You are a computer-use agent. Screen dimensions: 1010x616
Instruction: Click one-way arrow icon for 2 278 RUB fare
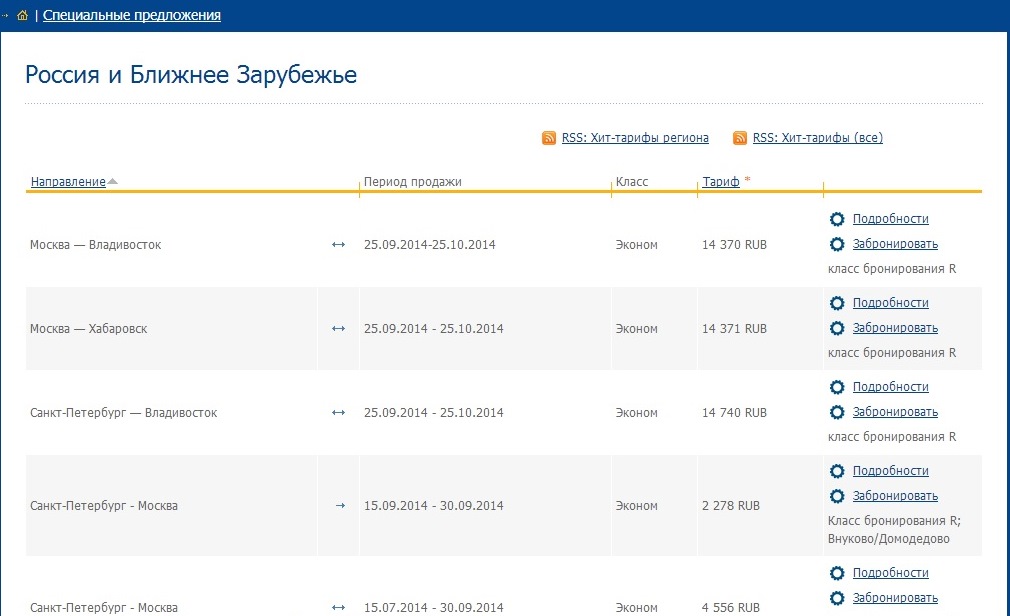click(339, 506)
